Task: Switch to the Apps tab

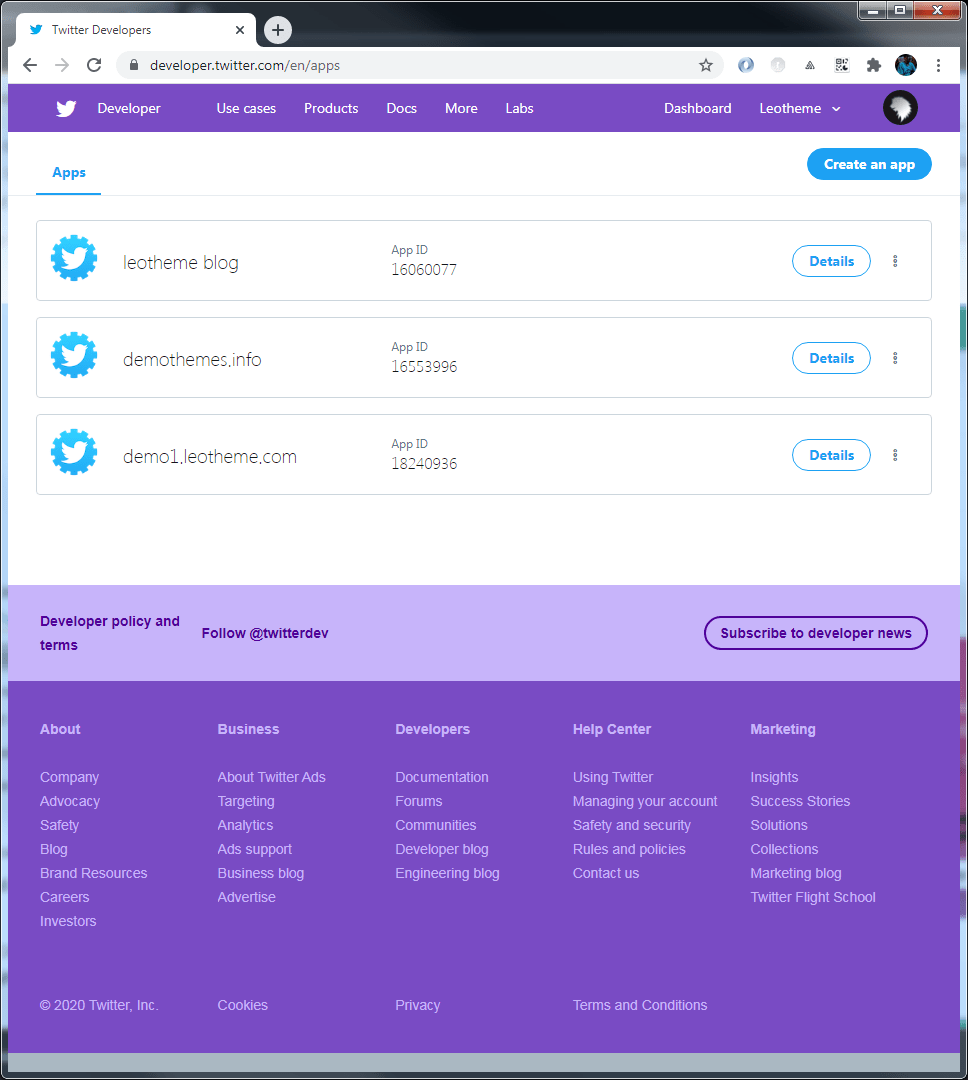Action: point(68,171)
